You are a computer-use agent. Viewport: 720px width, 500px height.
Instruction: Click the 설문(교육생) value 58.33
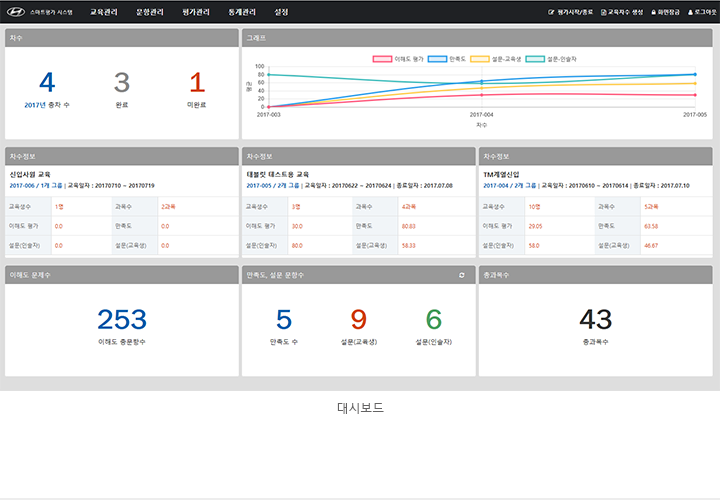(x=409, y=246)
